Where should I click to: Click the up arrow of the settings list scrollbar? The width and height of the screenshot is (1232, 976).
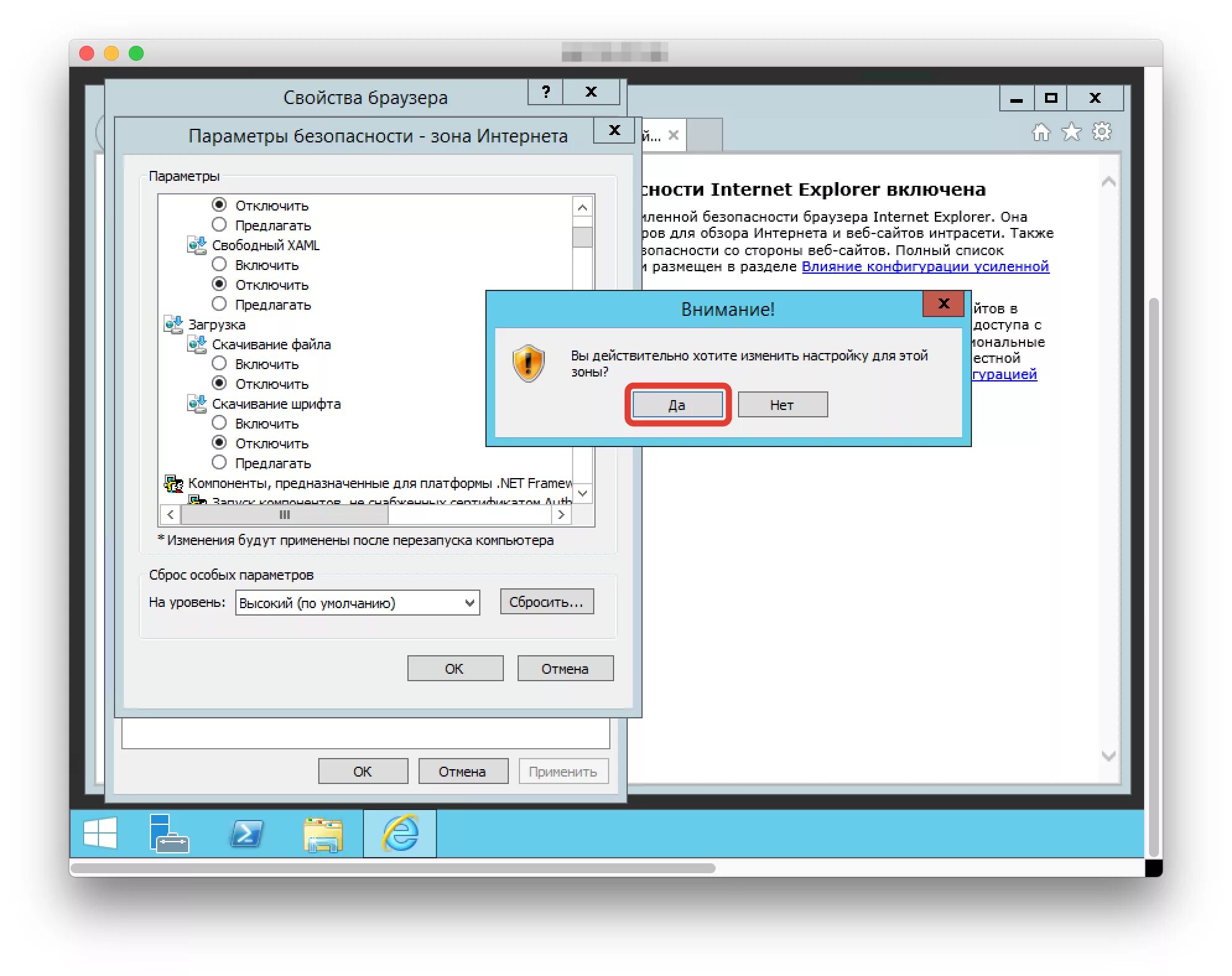(x=582, y=207)
